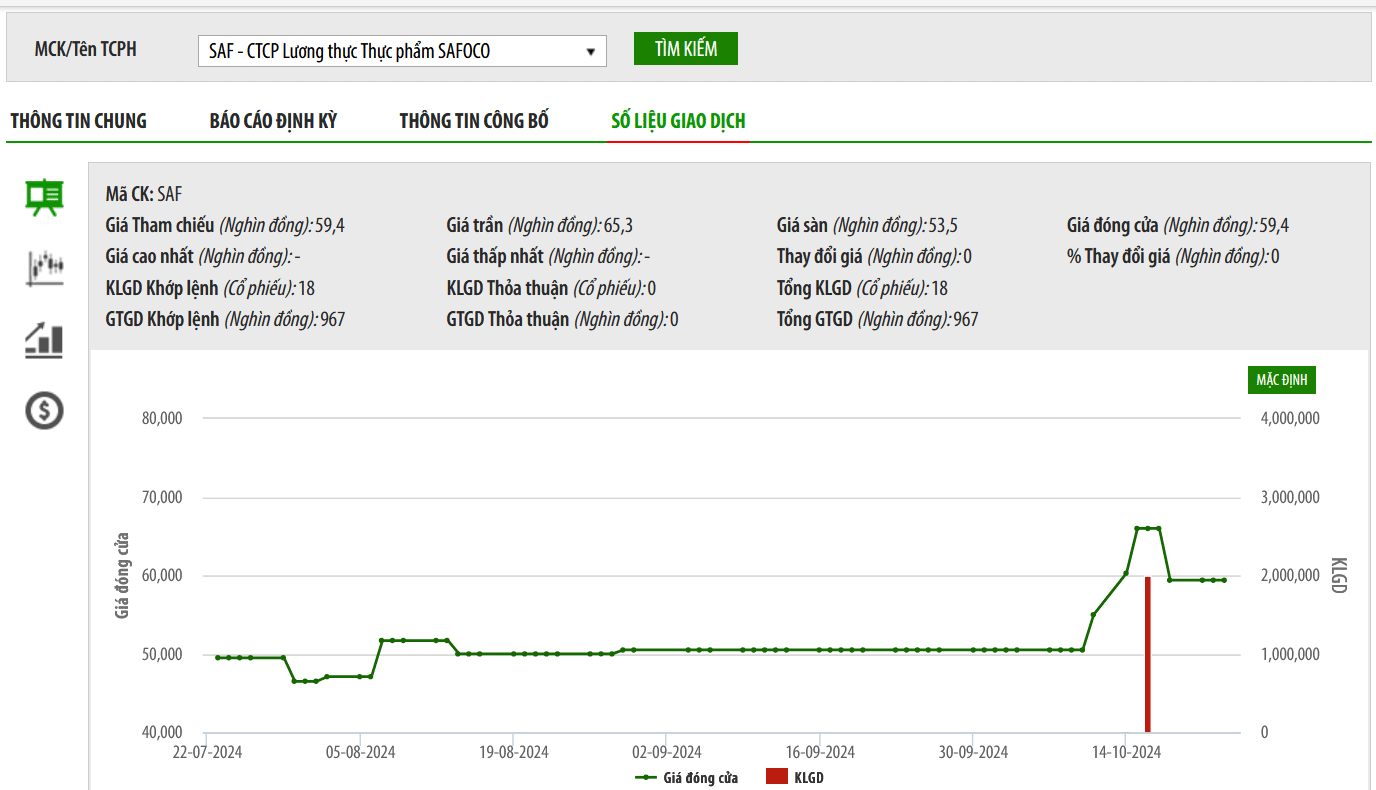Toggle the KLGD legend series
The image size is (1376, 790).
click(x=795, y=777)
